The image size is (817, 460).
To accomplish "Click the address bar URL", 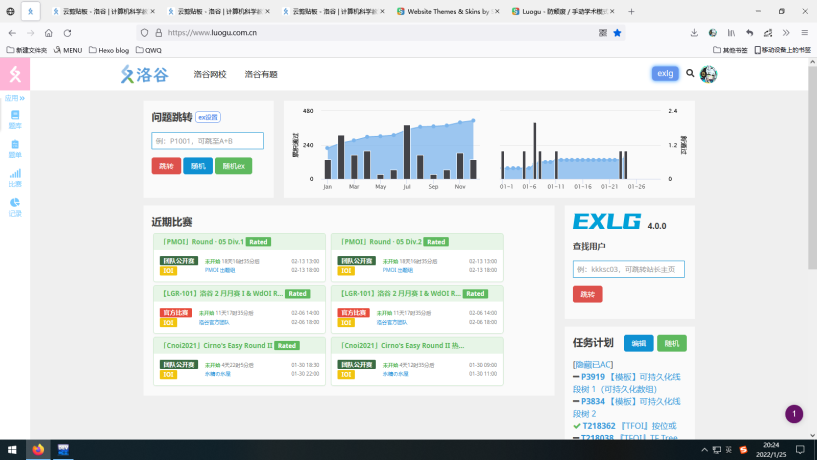I will 212,33.
